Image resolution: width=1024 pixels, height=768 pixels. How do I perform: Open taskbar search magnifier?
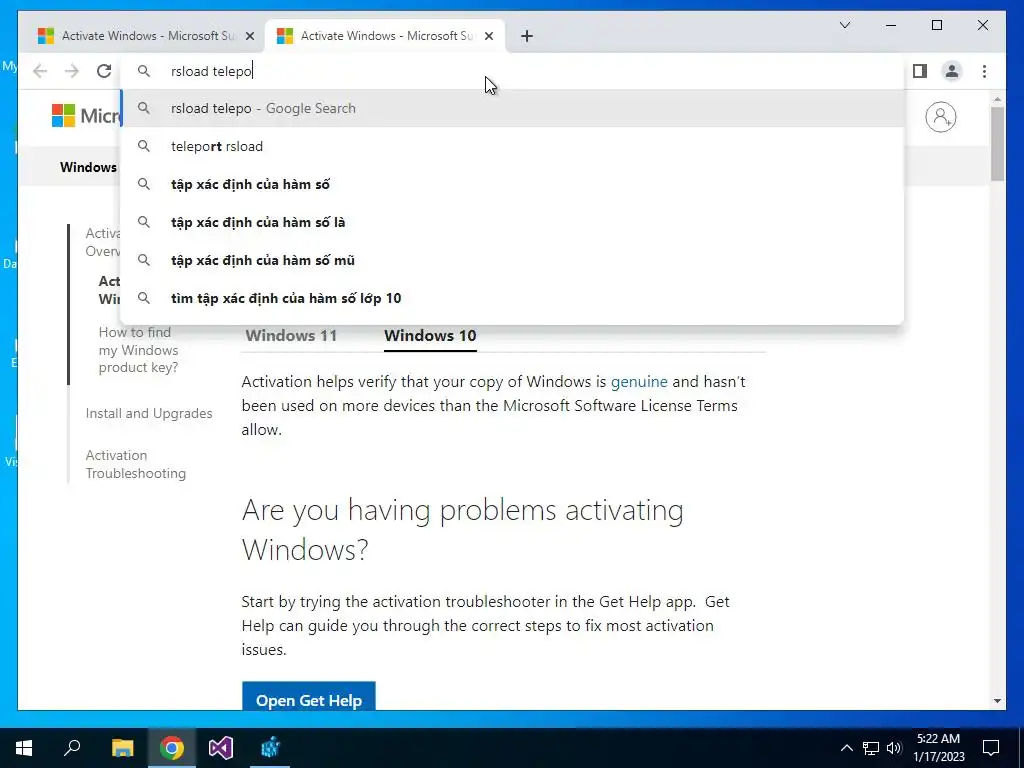pyautogui.click(x=72, y=747)
